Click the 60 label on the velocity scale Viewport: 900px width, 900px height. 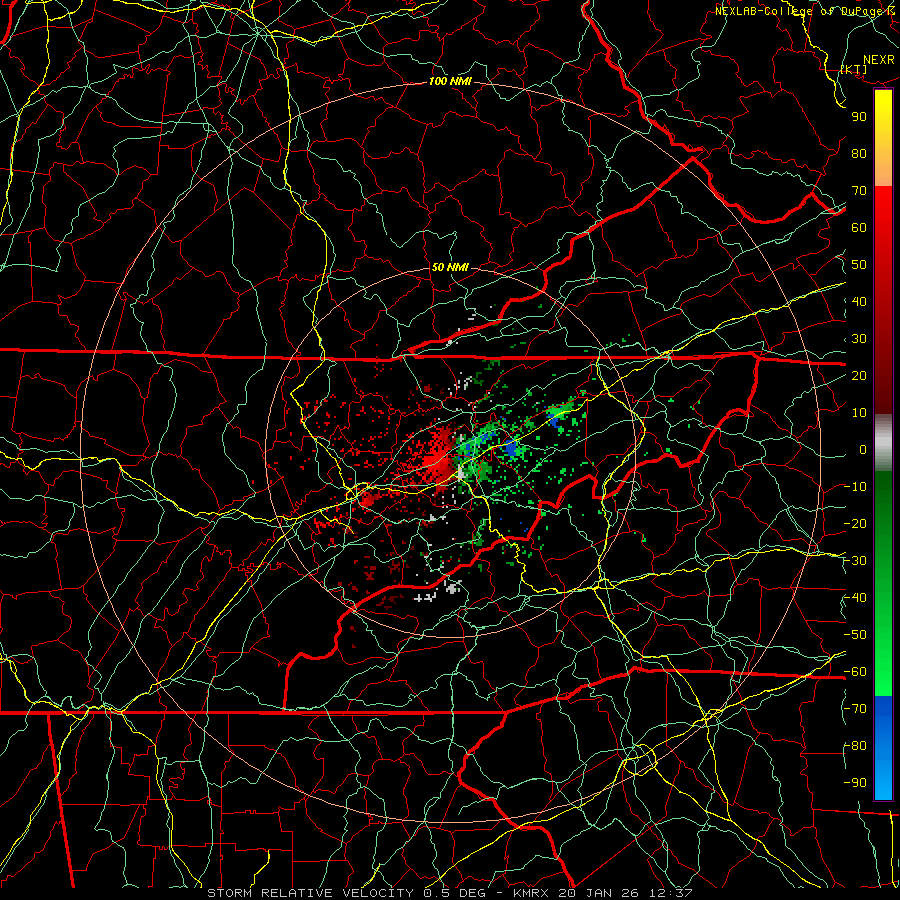[859, 227]
